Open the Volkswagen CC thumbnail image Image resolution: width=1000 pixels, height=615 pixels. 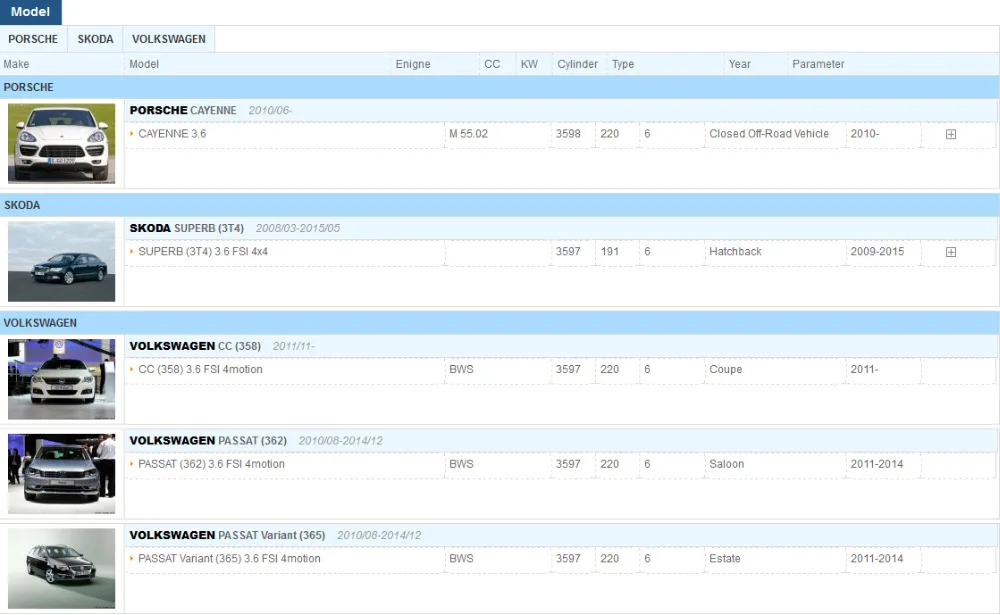tap(61, 379)
